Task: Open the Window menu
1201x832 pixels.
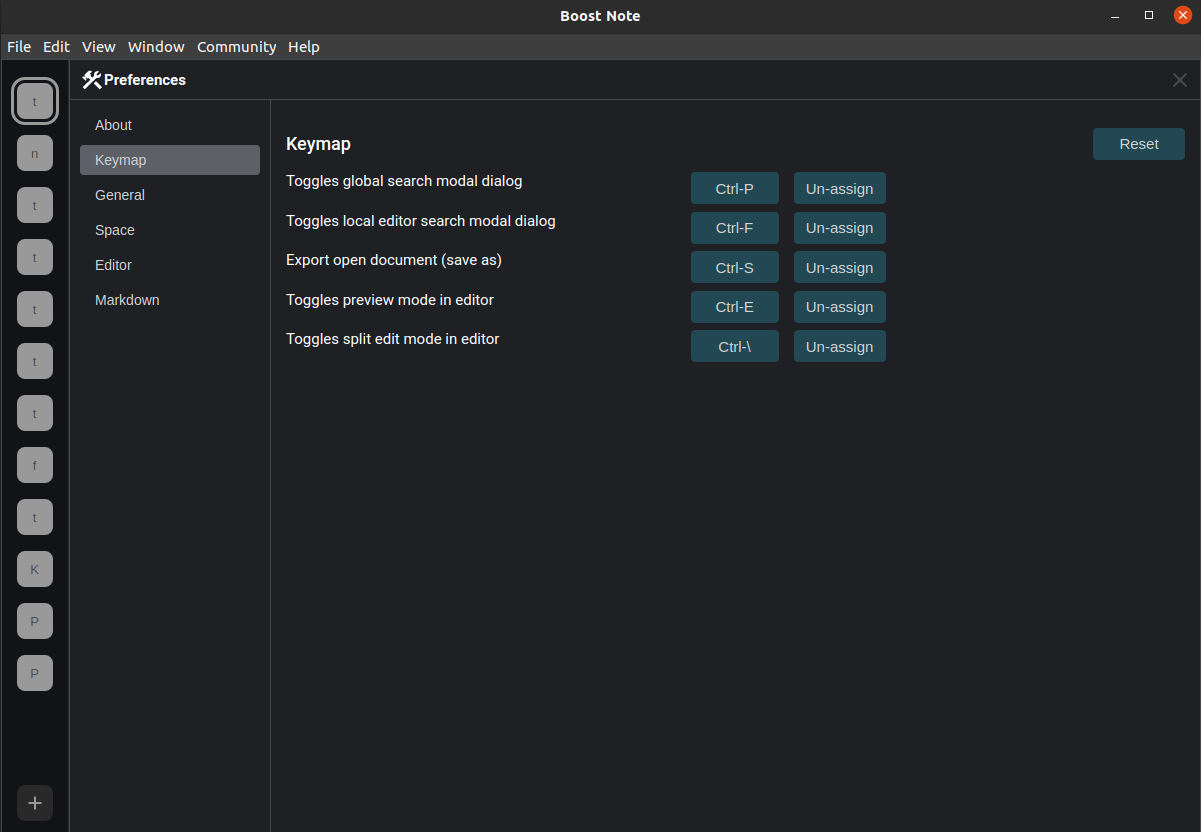Action: pos(156,47)
